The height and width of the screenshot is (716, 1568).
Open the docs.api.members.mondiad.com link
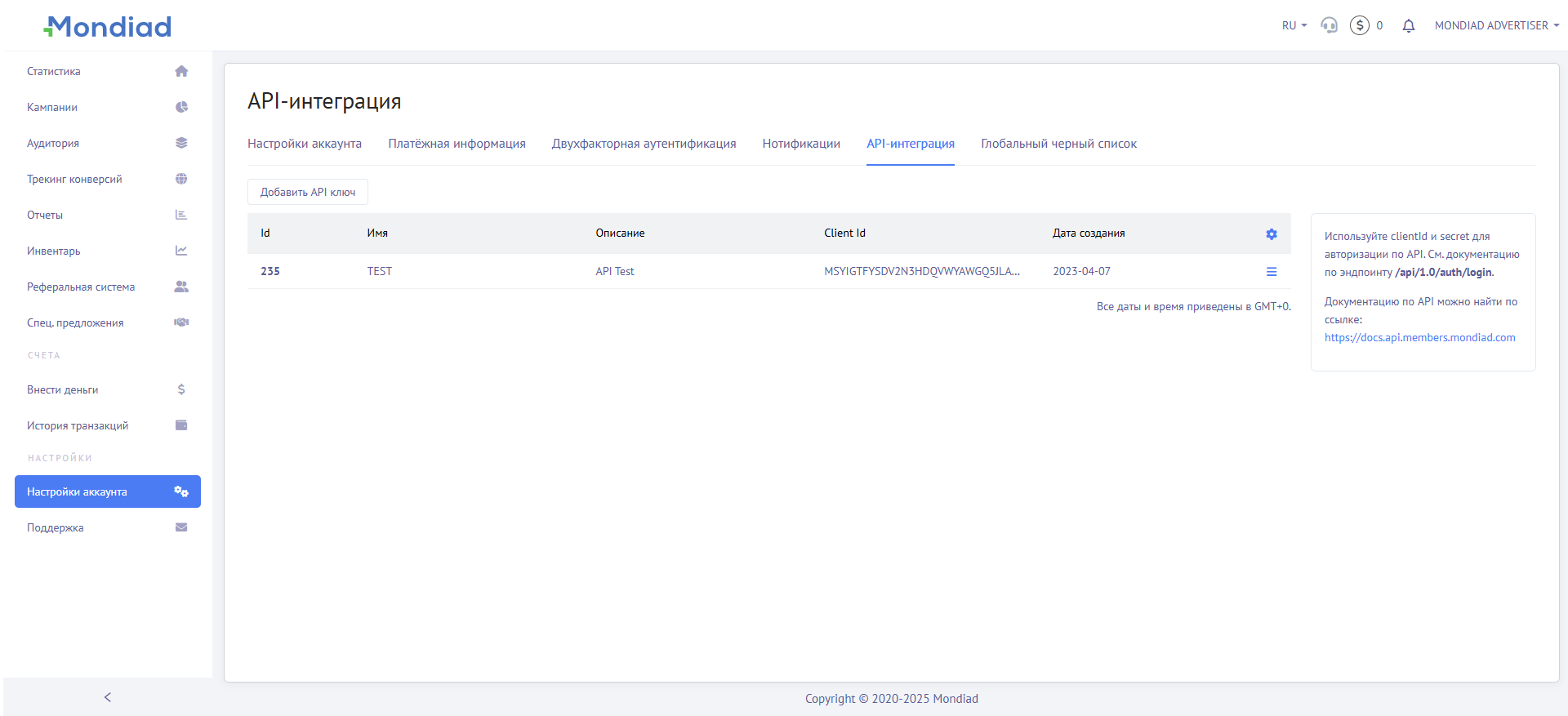[x=1419, y=338]
